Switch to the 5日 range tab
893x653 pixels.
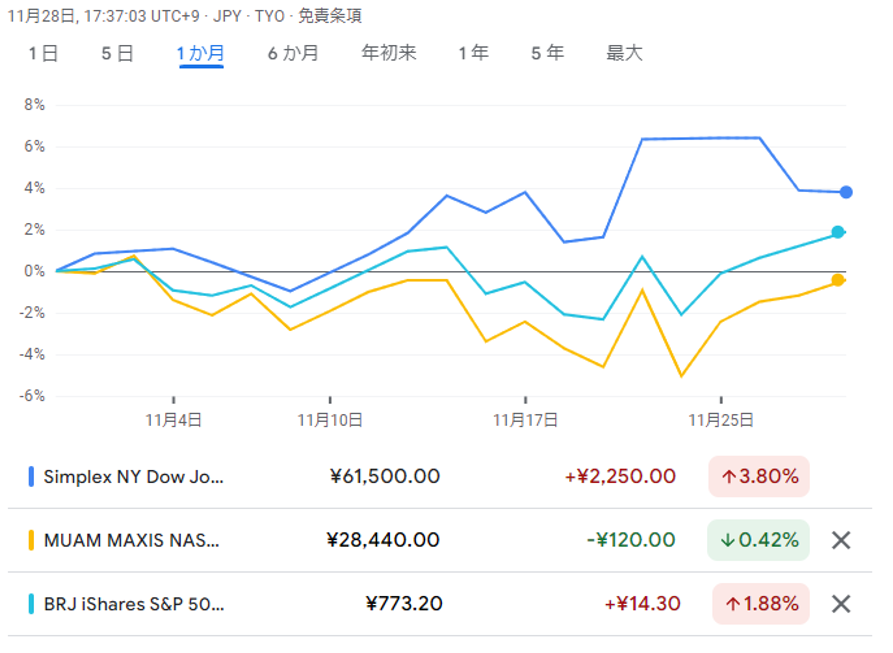pyautogui.click(x=117, y=54)
